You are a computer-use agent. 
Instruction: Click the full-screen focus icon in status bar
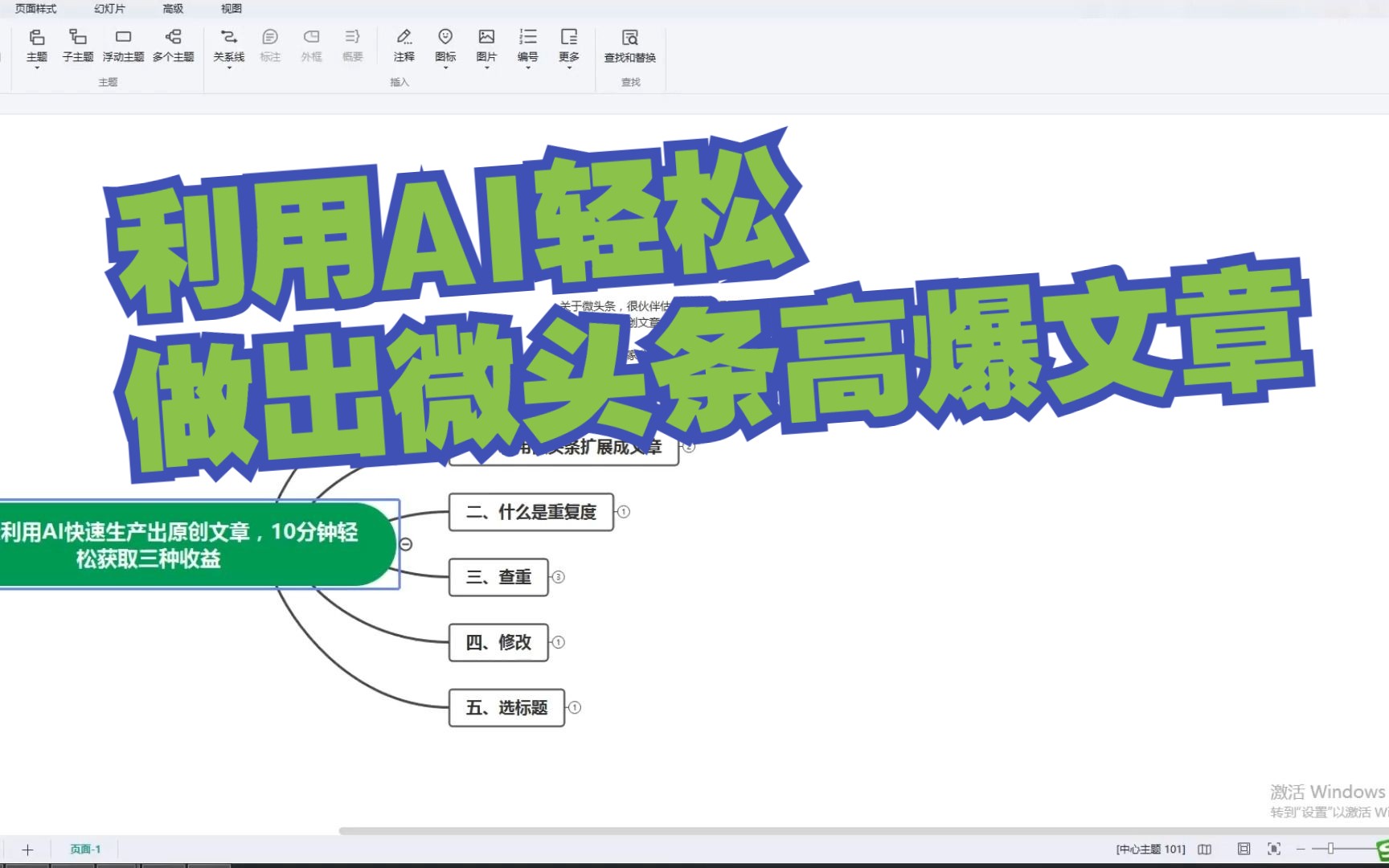pos(1274,849)
